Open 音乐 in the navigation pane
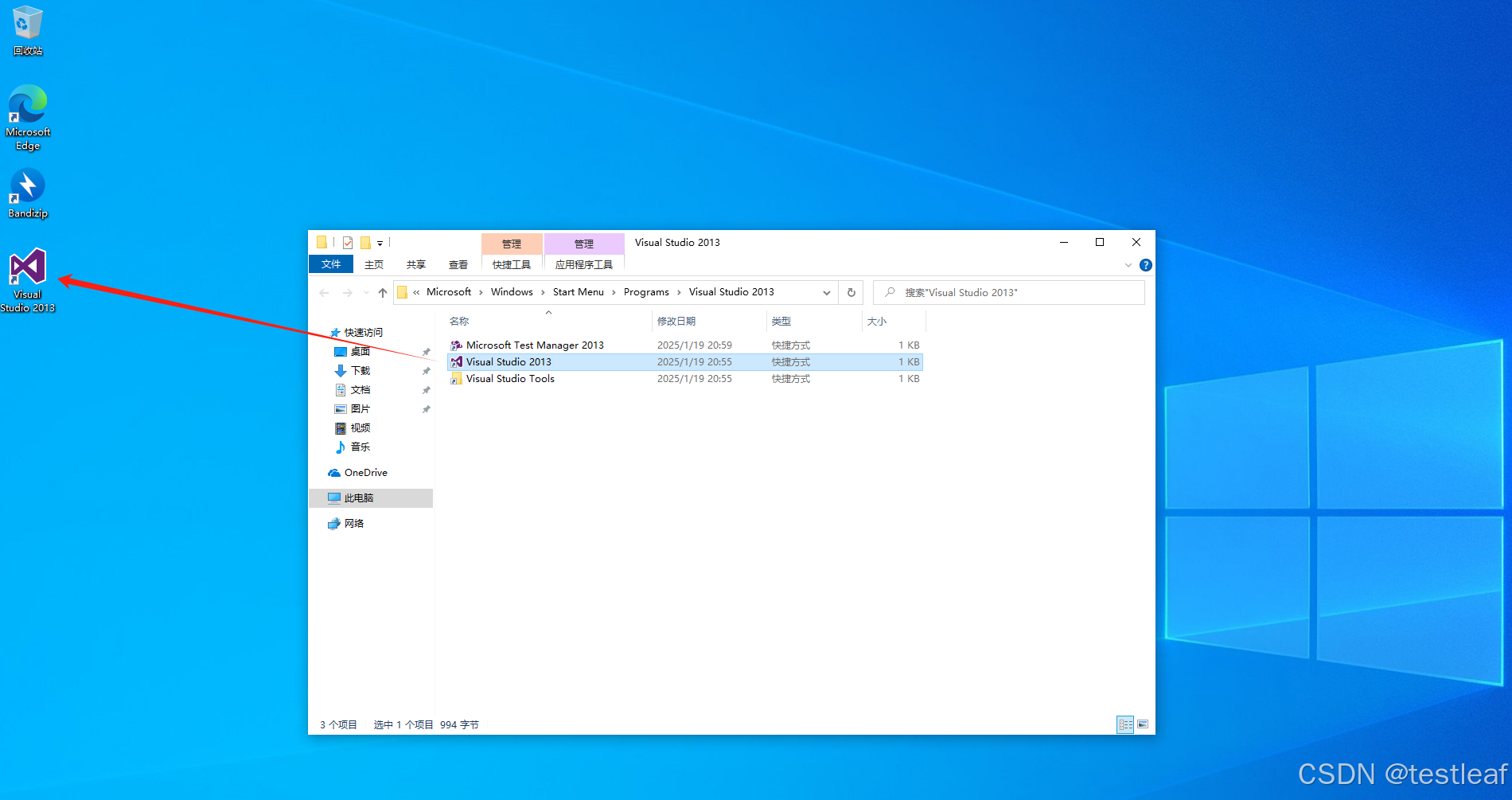The height and width of the screenshot is (800, 1512). pyautogui.click(x=360, y=447)
